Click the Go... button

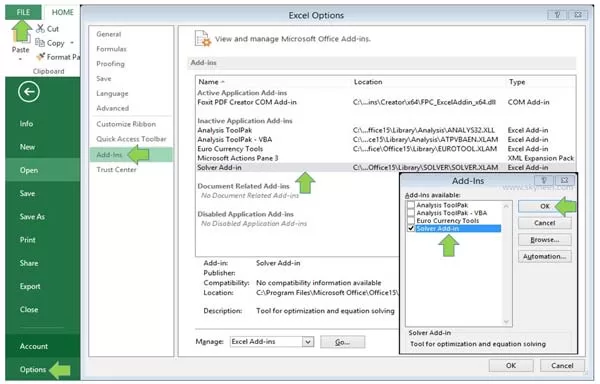[x=342, y=342]
